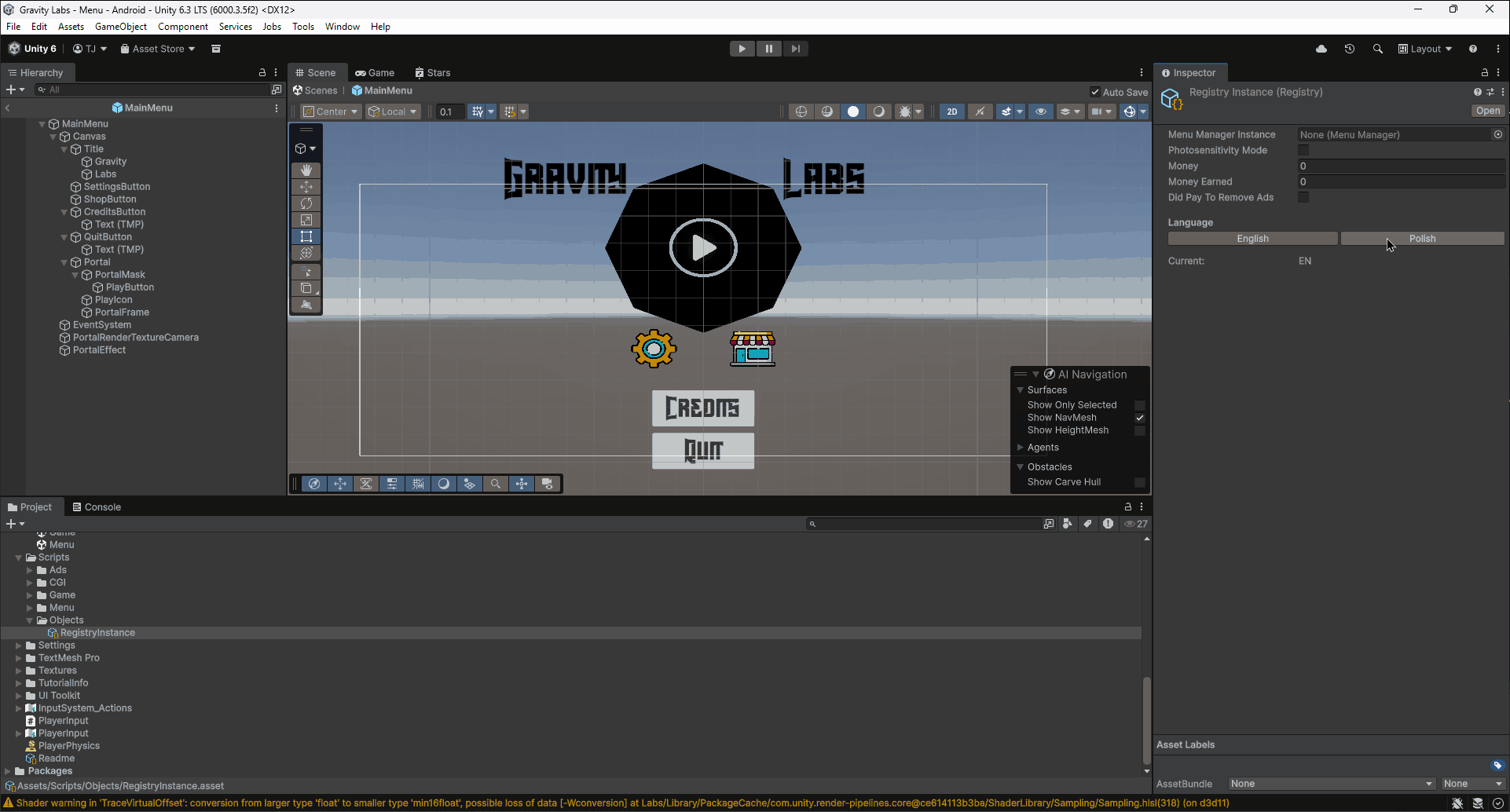Open the AssetBundle None dropdown
The width and height of the screenshot is (1510, 812).
coord(1332,784)
